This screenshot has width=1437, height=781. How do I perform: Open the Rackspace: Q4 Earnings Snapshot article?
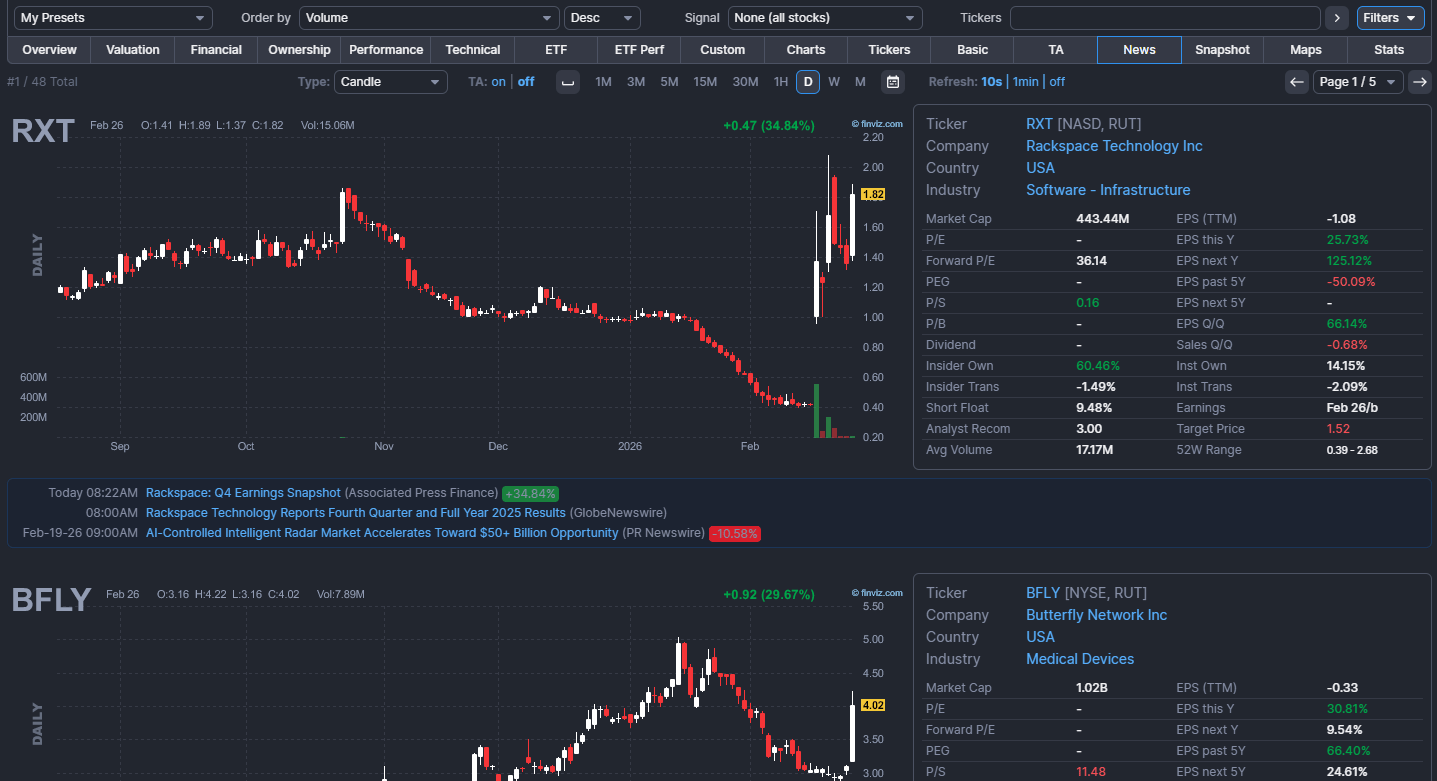click(x=243, y=493)
